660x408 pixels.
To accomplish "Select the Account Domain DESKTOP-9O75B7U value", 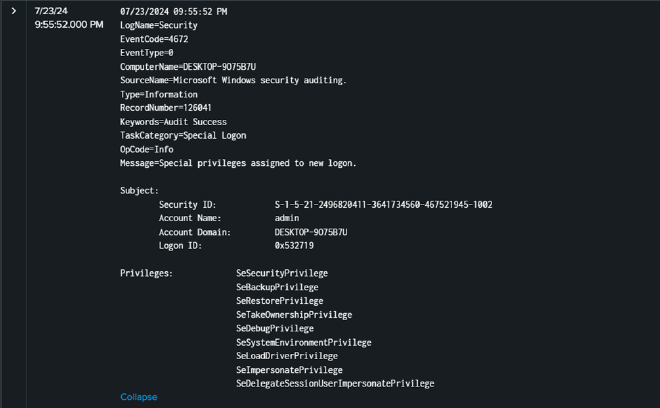I will [x=317, y=232].
